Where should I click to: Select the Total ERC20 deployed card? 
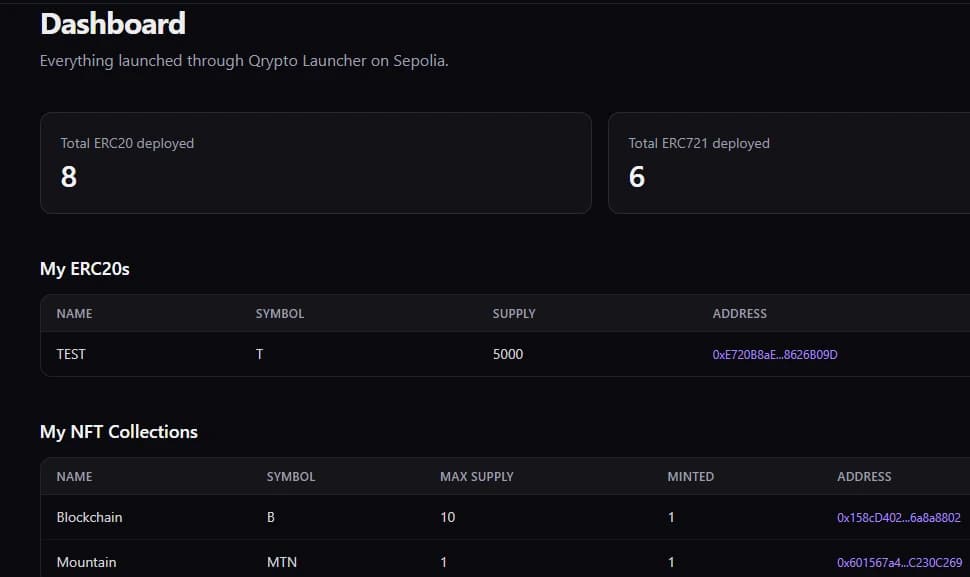point(315,163)
